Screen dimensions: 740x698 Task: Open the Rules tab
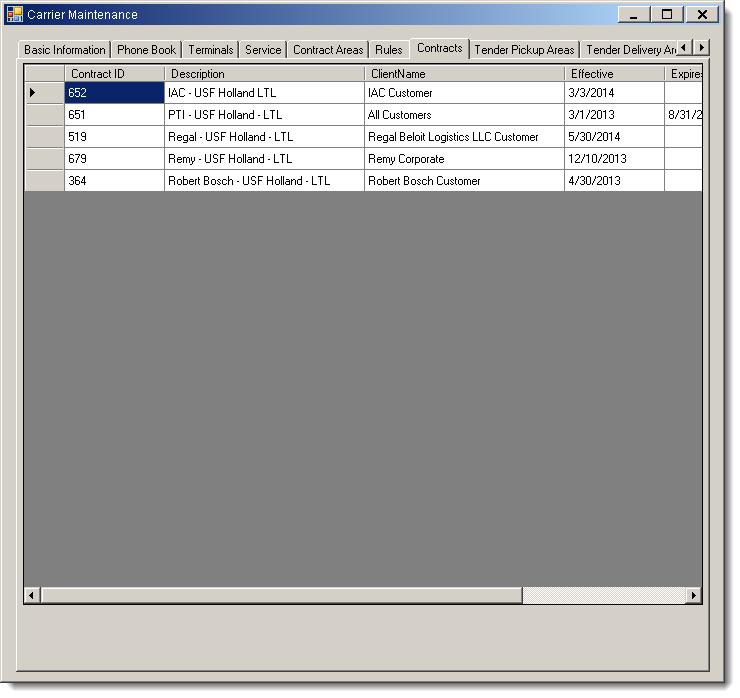389,50
